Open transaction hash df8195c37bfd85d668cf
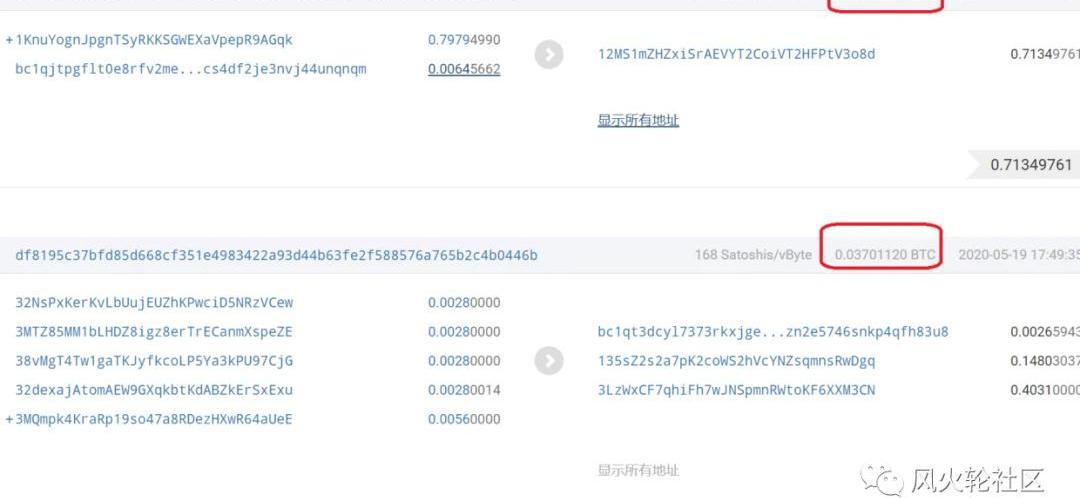1080x498 pixels. point(276,256)
